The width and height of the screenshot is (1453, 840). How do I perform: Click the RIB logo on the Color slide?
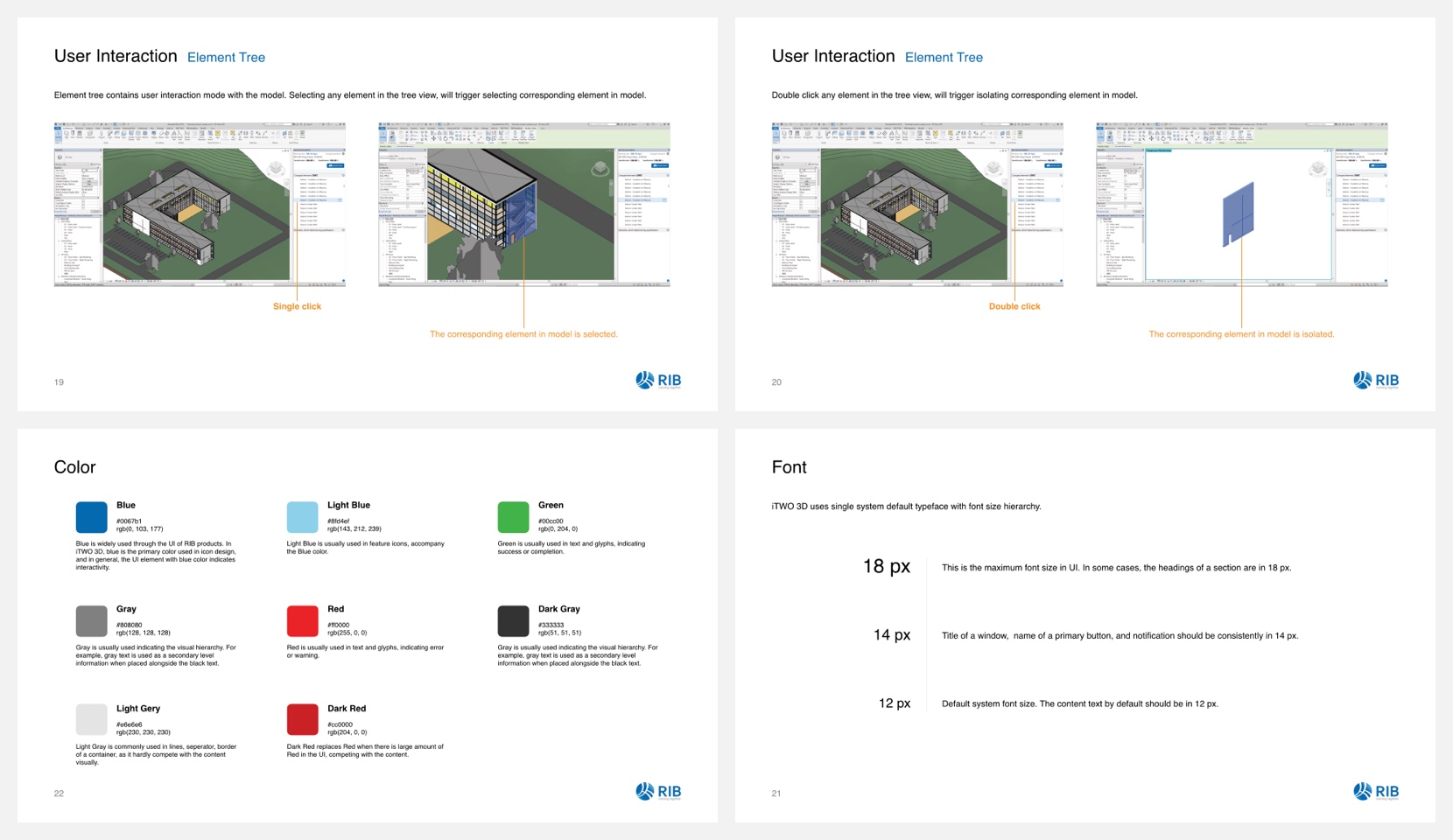pyautogui.click(x=658, y=792)
